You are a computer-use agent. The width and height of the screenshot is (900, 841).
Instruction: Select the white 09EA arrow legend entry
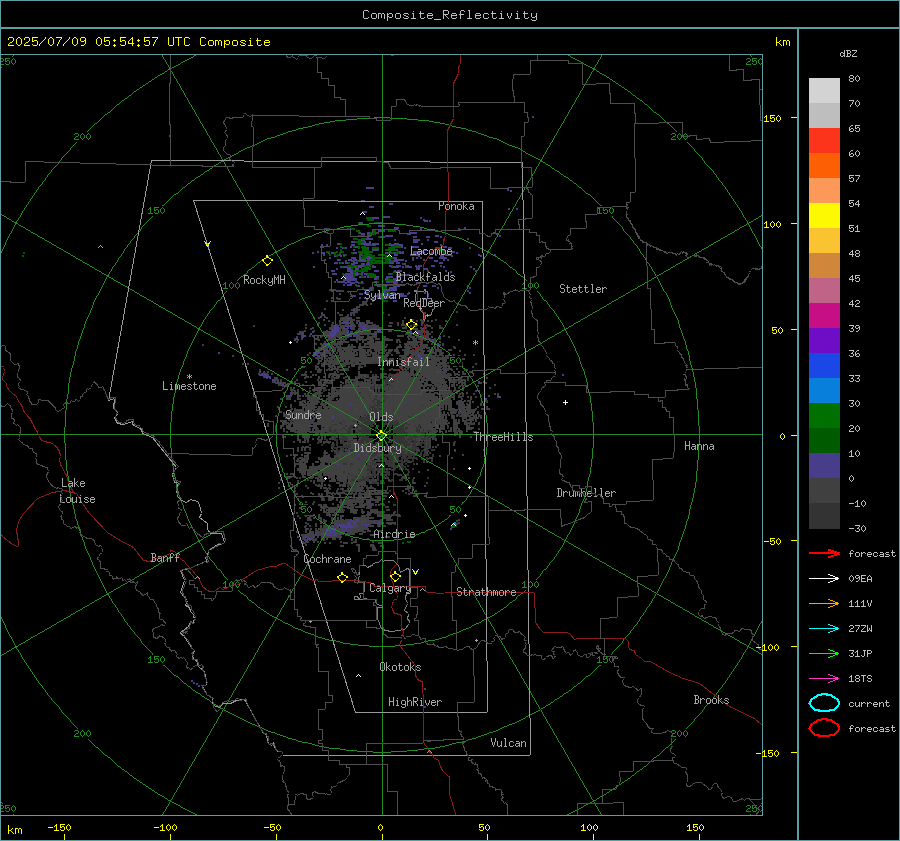824,578
